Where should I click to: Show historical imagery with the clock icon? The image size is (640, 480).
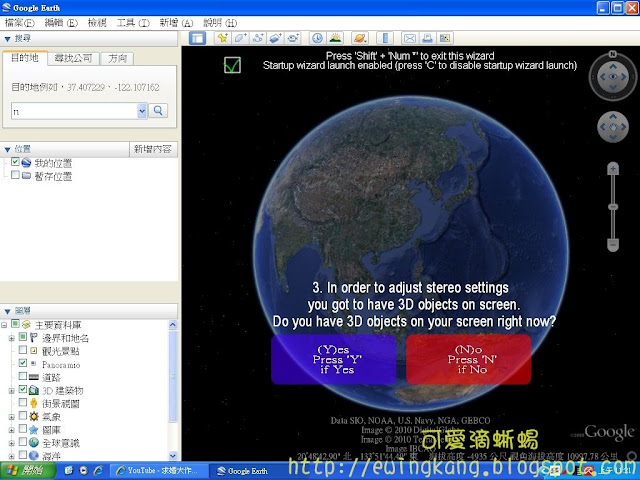click(x=318, y=38)
